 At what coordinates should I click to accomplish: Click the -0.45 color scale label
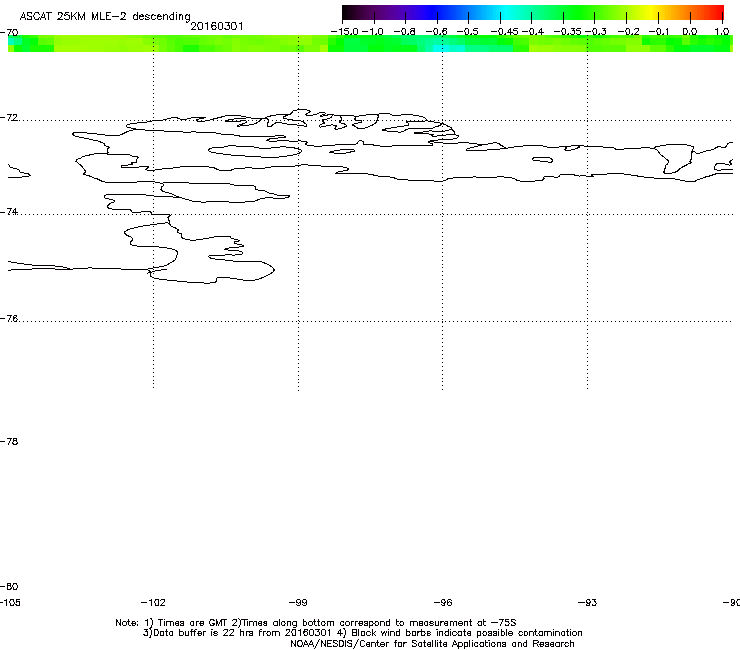tap(505, 32)
